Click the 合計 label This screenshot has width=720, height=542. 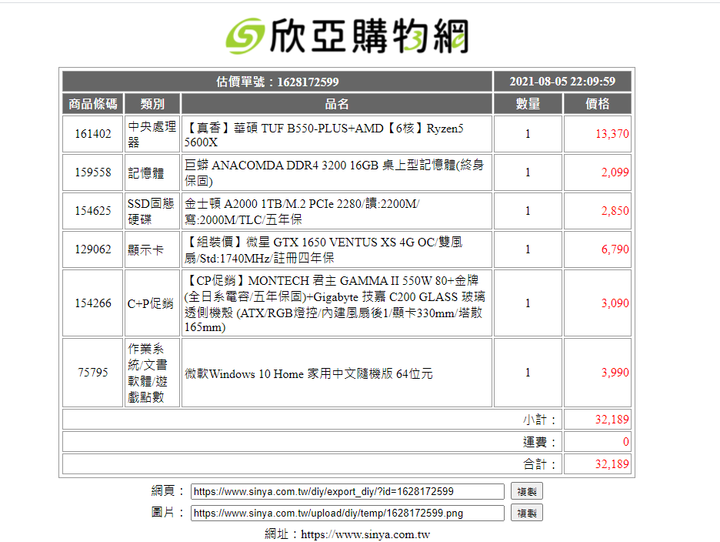click(x=540, y=464)
